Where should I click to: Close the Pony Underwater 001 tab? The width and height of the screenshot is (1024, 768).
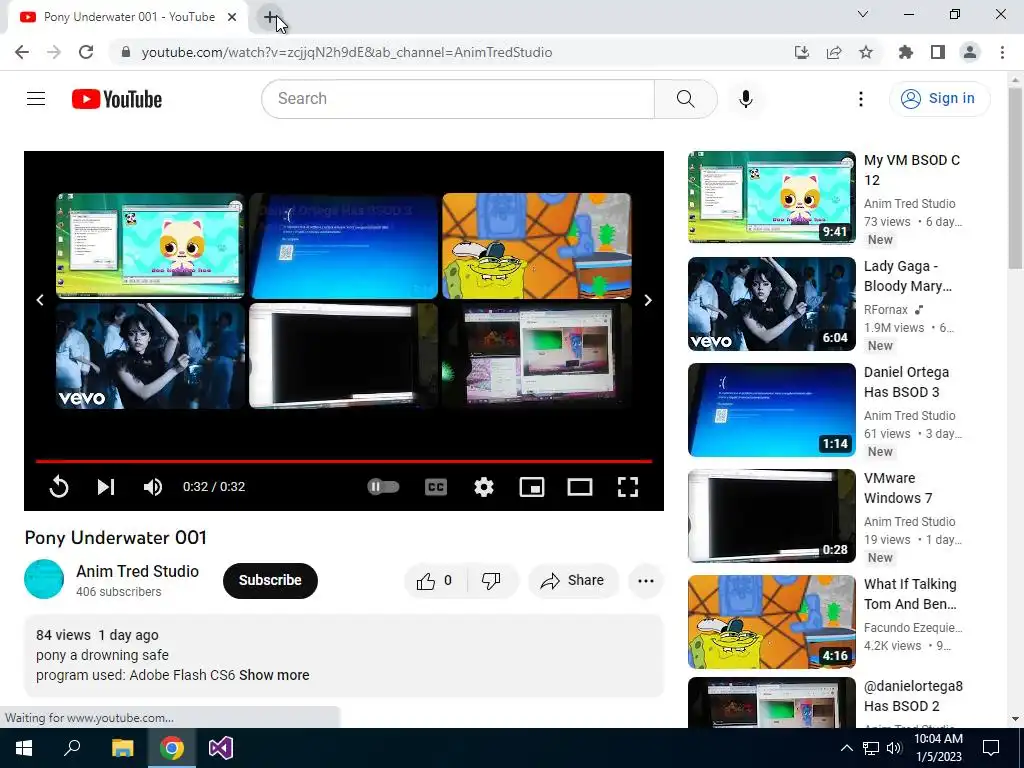(x=232, y=17)
